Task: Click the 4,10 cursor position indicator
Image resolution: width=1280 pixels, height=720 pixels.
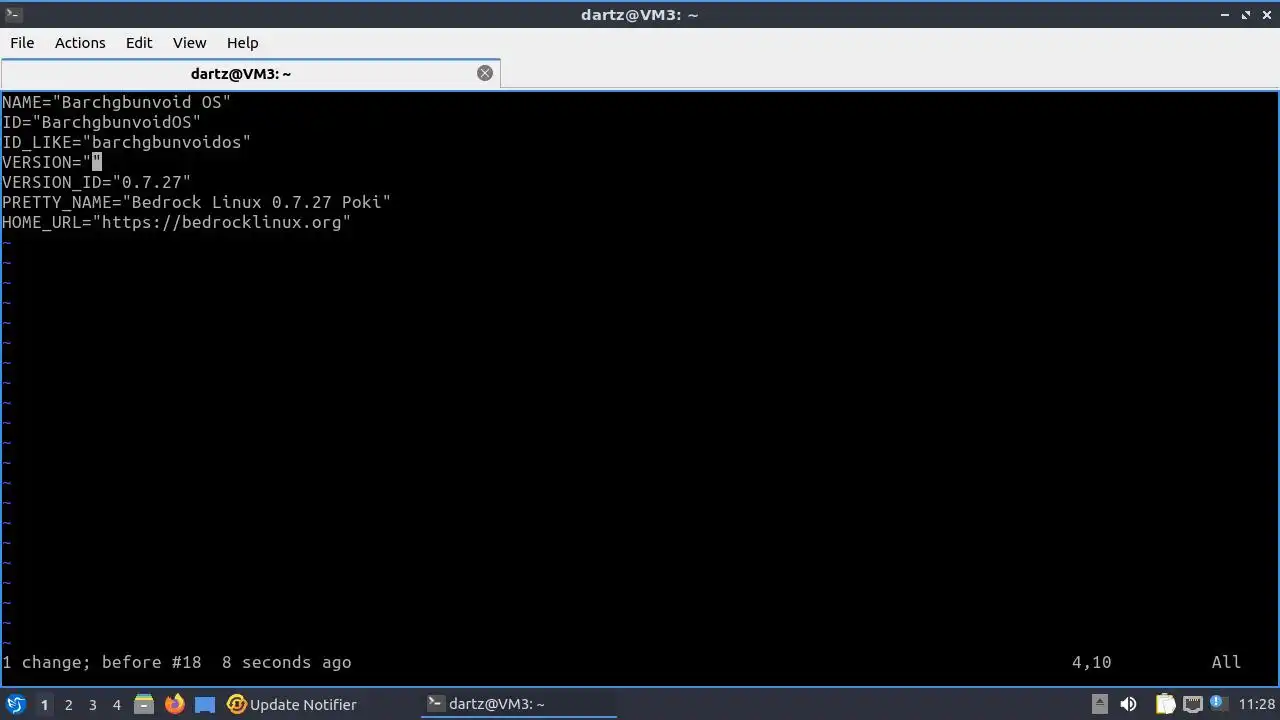Action: point(1091,662)
